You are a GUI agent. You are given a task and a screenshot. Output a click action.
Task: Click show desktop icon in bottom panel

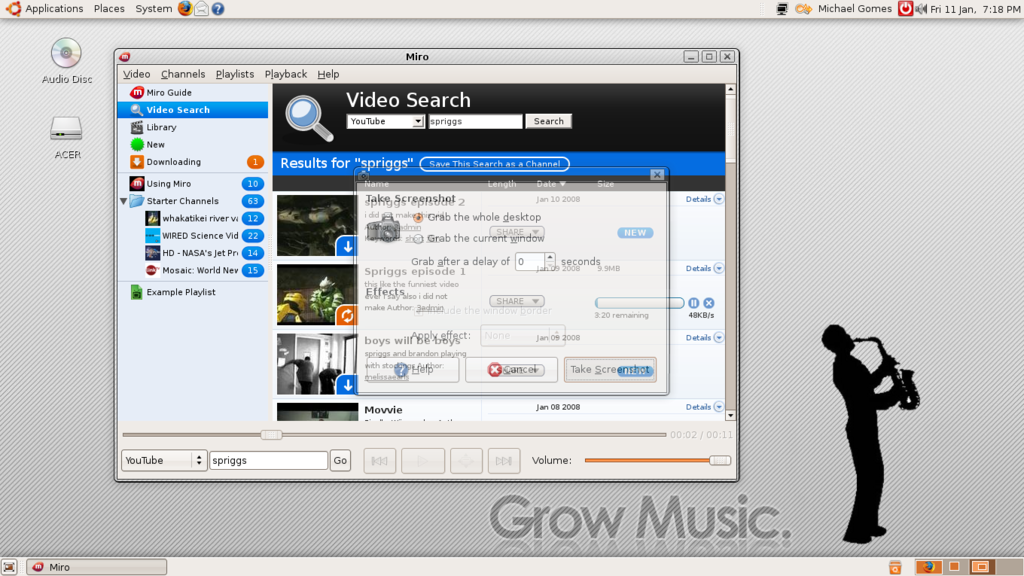9,567
